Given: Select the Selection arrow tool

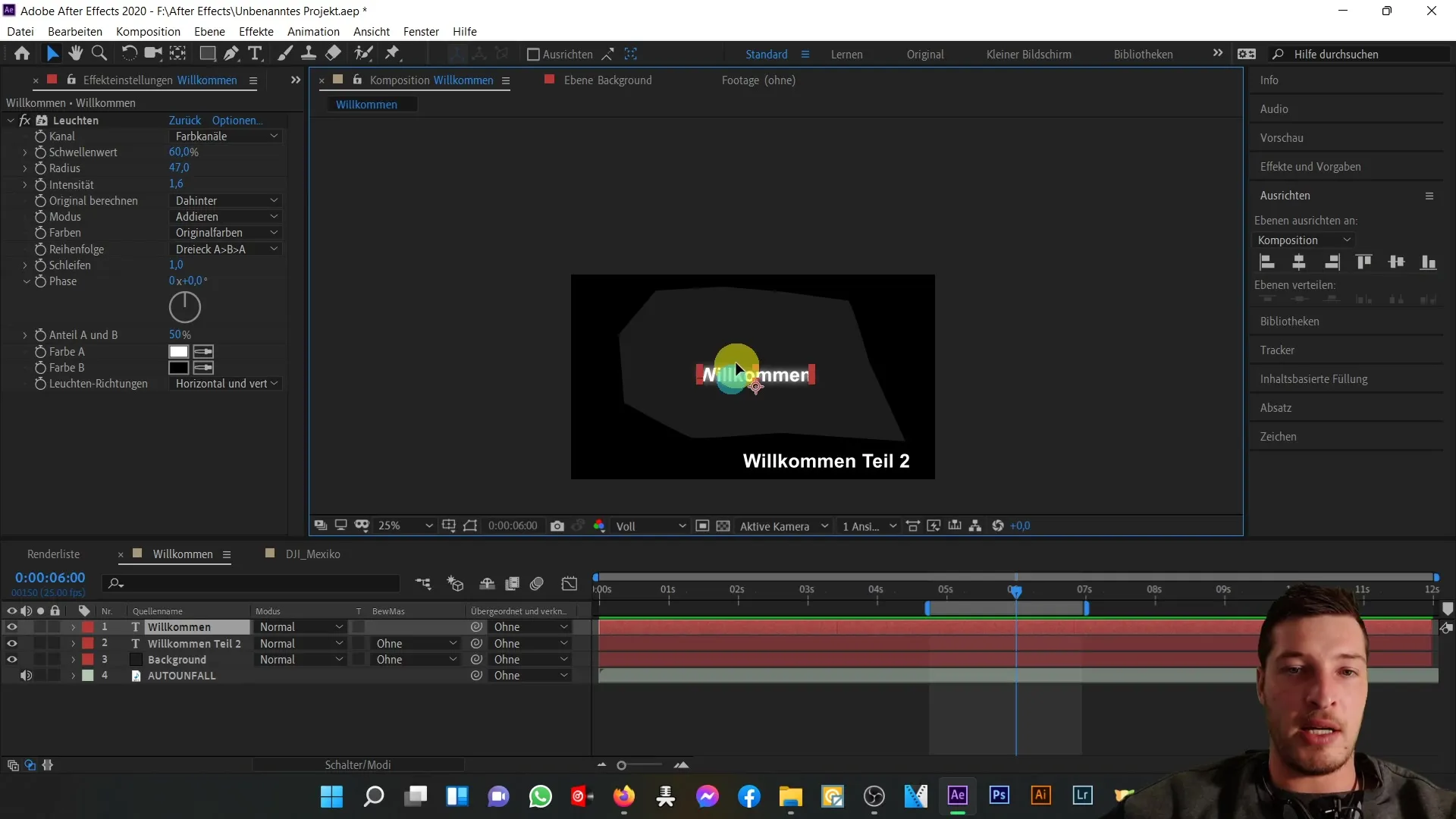Looking at the screenshot, I should pyautogui.click(x=52, y=54).
